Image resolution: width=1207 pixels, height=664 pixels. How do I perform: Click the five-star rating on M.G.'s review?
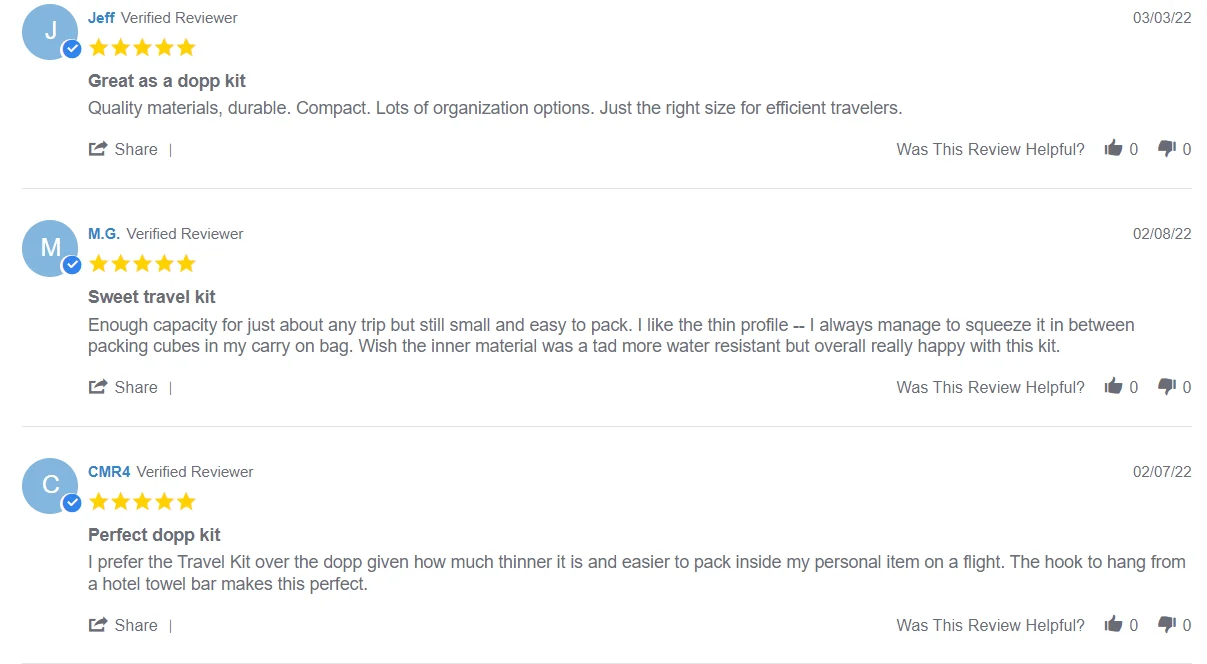point(142,264)
